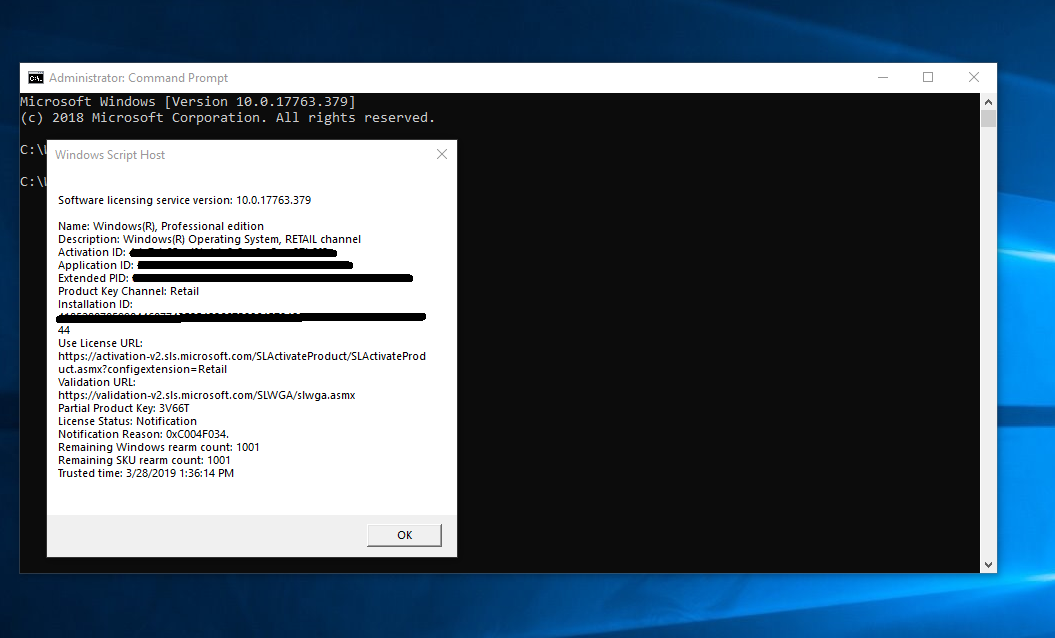
Task: Click 'Partial Product Key: 3V66T' line
Action: point(124,409)
